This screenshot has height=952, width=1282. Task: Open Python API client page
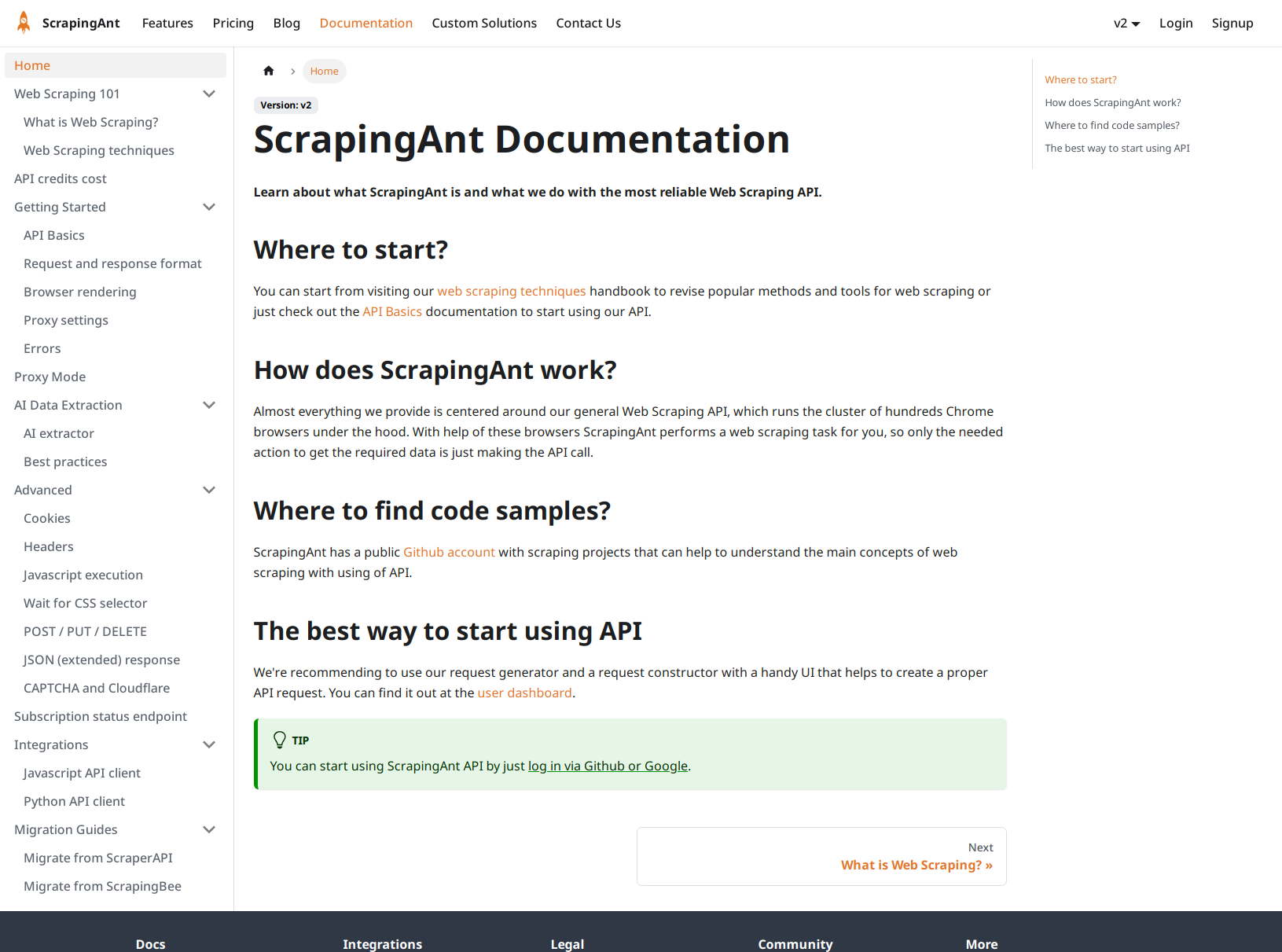75,801
